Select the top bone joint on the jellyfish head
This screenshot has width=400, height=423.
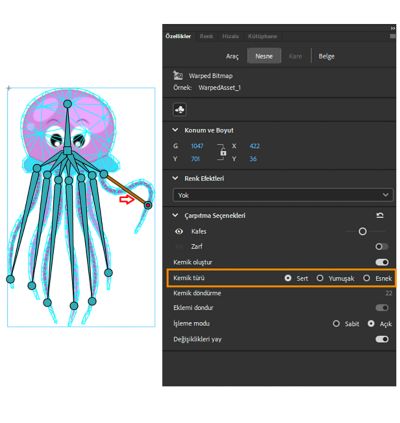[68, 104]
